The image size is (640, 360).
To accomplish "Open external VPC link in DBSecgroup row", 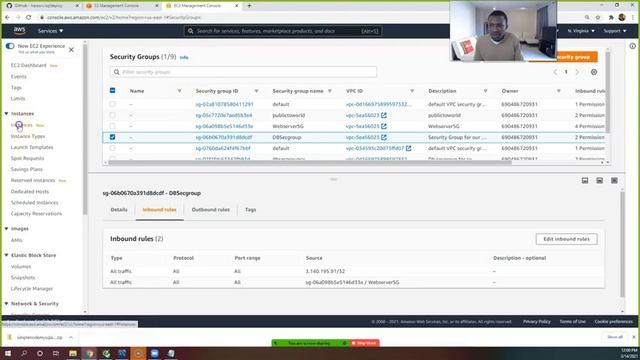I will click(384, 137).
